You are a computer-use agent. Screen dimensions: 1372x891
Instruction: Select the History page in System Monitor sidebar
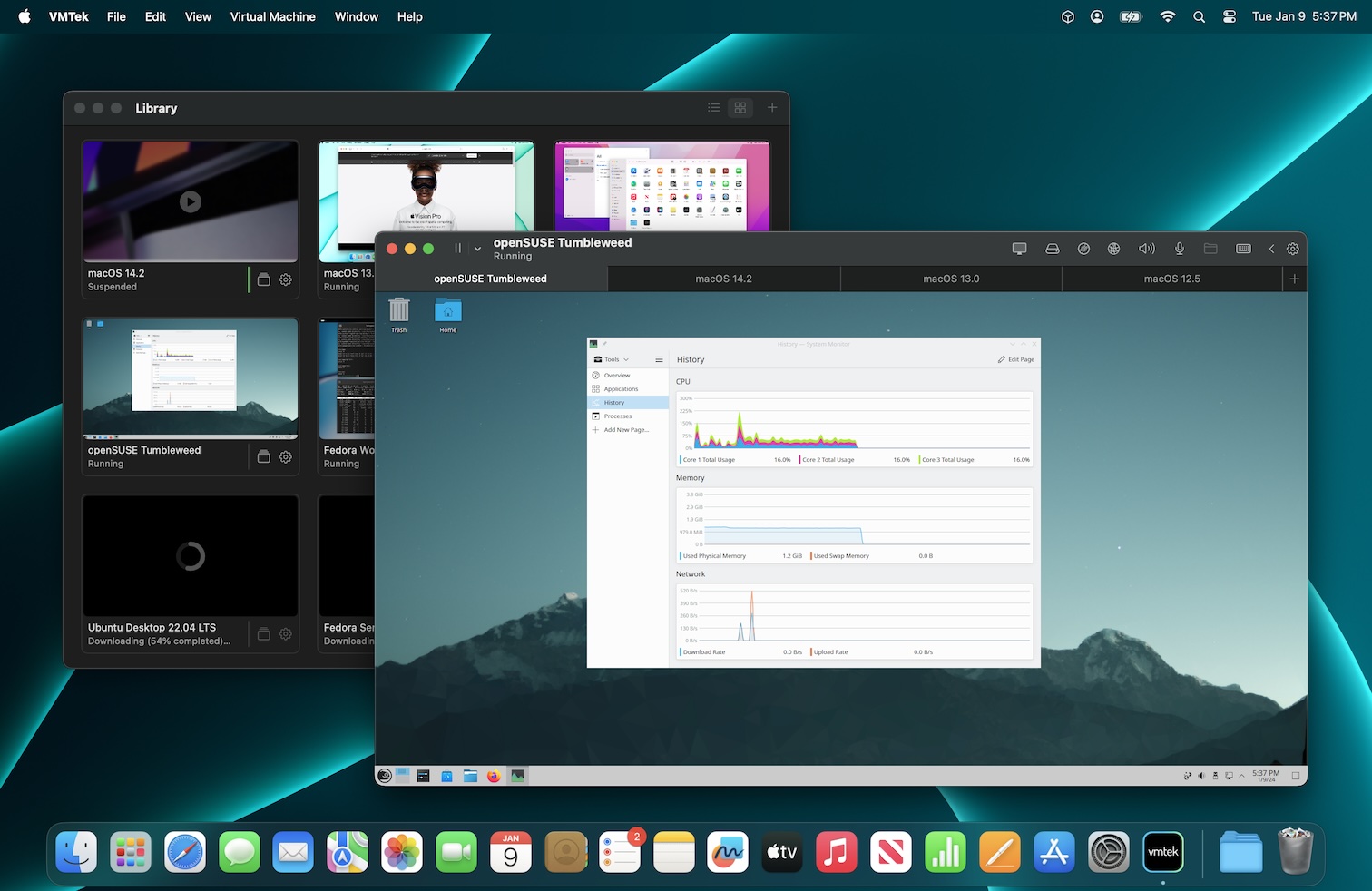(x=627, y=402)
